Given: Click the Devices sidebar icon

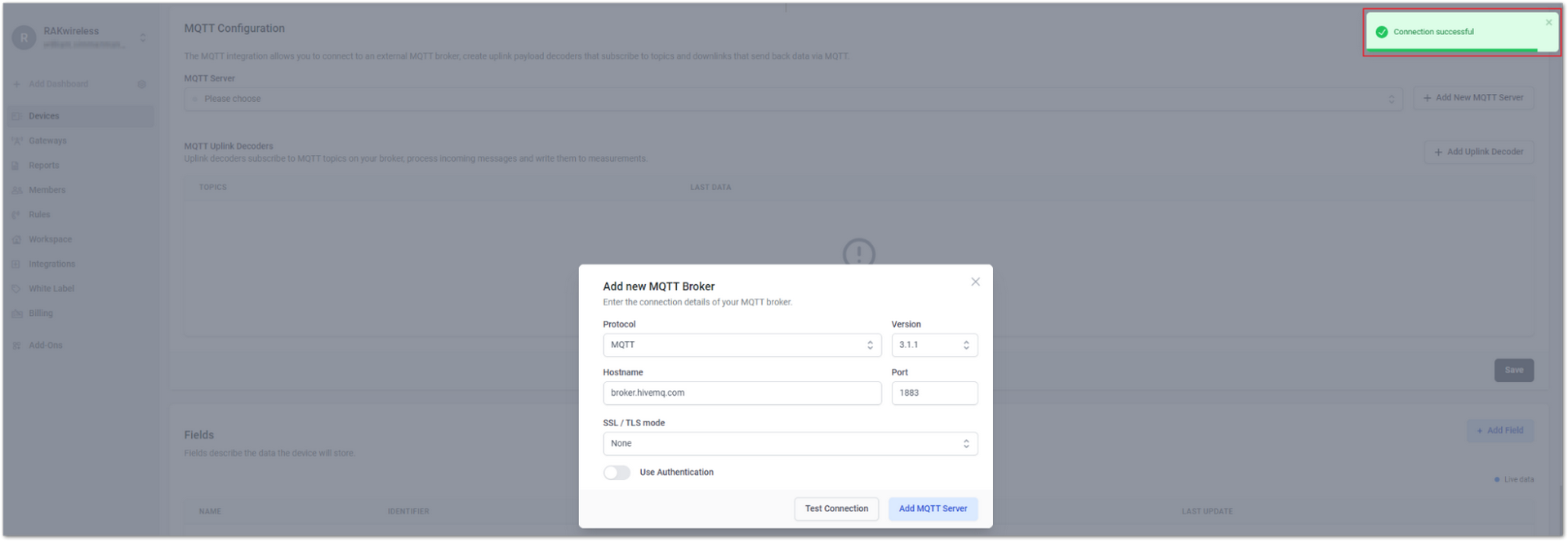Looking at the screenshot, I should pyautogui.click(x=16, y=116).
